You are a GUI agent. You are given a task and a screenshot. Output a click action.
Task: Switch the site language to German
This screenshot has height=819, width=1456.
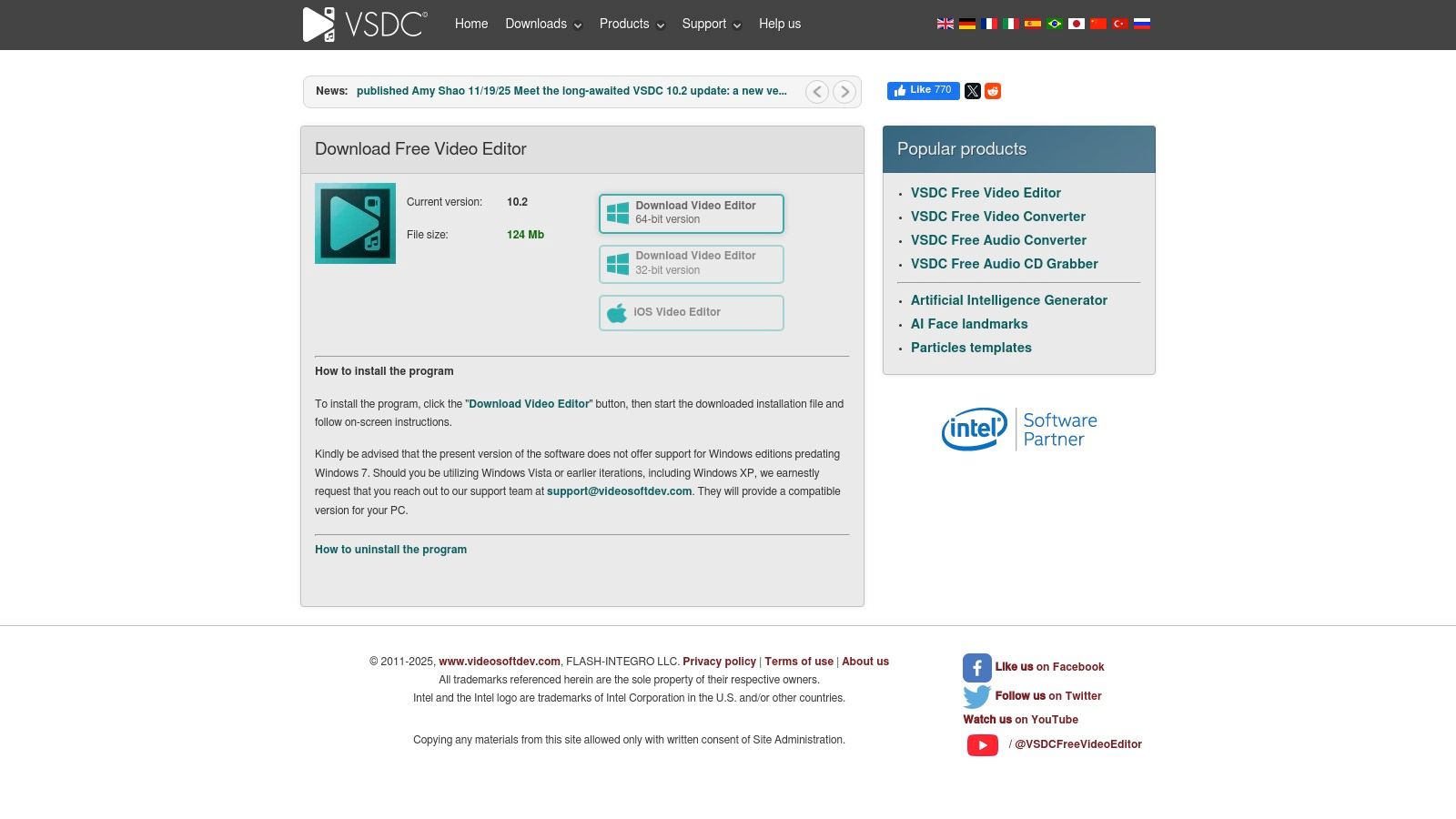point(966,24)
